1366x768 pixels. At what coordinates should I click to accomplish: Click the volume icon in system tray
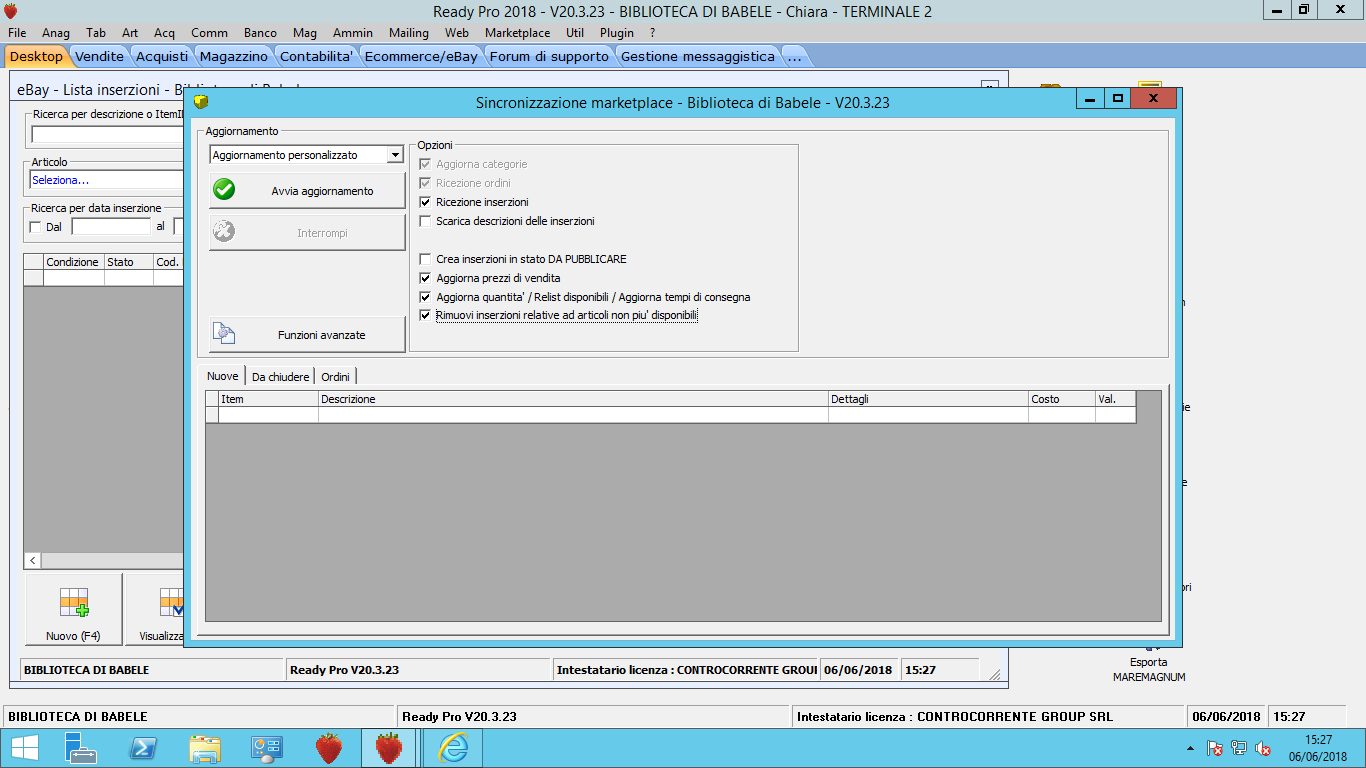tap(1263, 748)
